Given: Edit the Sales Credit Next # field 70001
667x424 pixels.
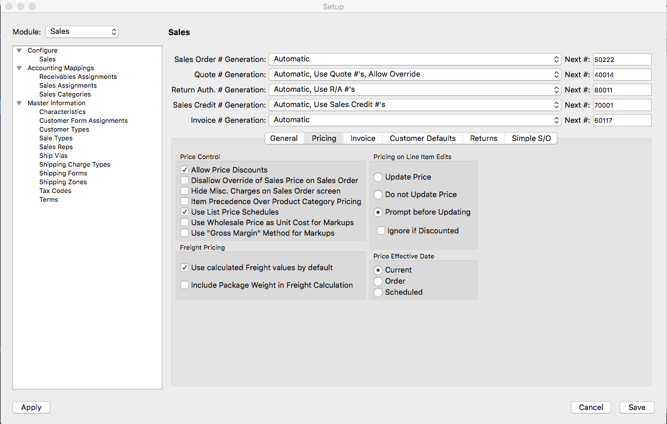Looking at the screenshot, I should [622, 105].
